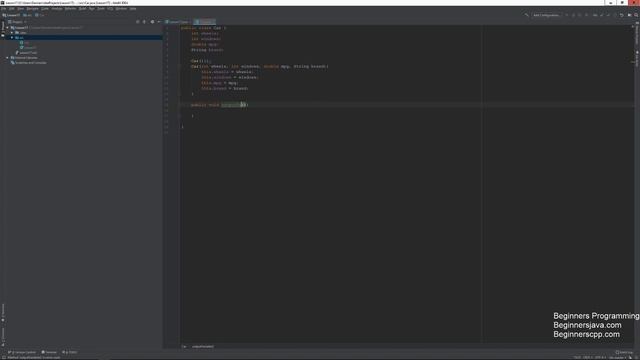
Task: Open the Tools menu
Action: (101, 9)
